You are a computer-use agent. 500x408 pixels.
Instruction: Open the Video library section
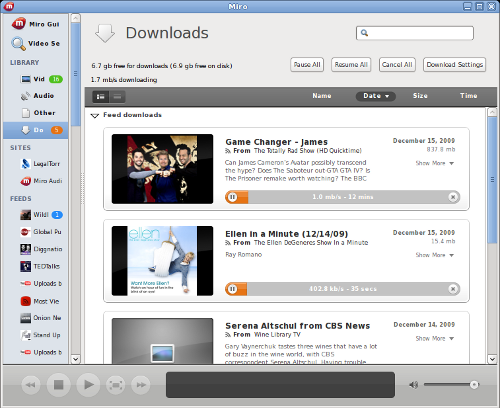pyautogui.click(x=36, y=79)
